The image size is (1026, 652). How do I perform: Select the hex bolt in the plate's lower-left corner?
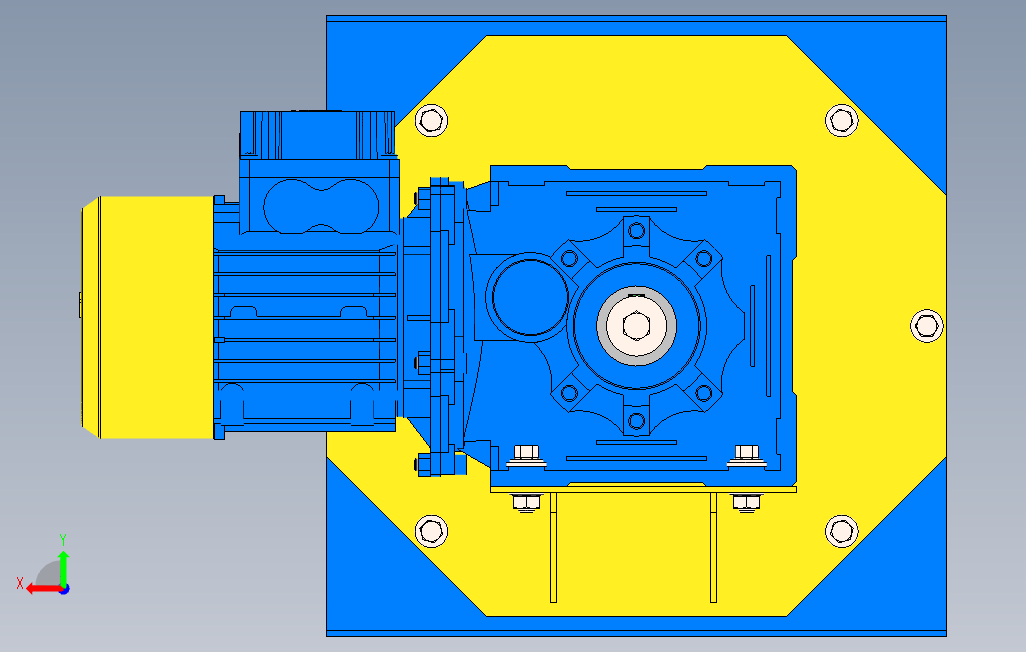(431, 531)
